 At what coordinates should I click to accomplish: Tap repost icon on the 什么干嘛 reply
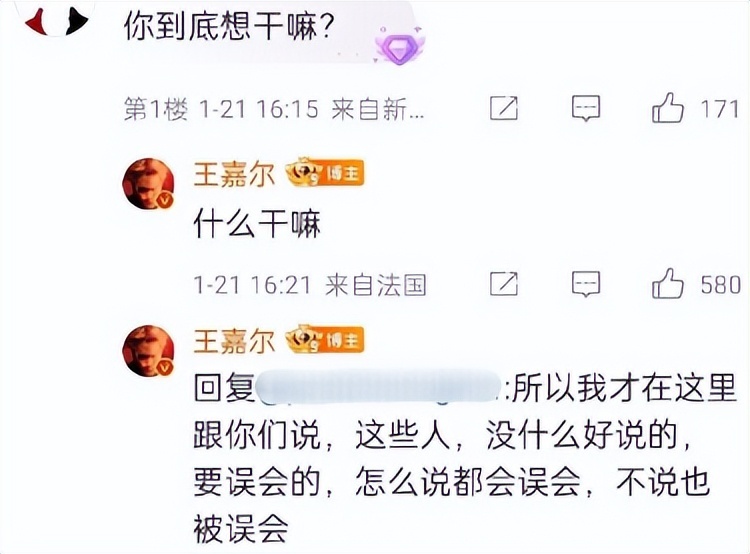pyautogui.click(x=504, y=284)
